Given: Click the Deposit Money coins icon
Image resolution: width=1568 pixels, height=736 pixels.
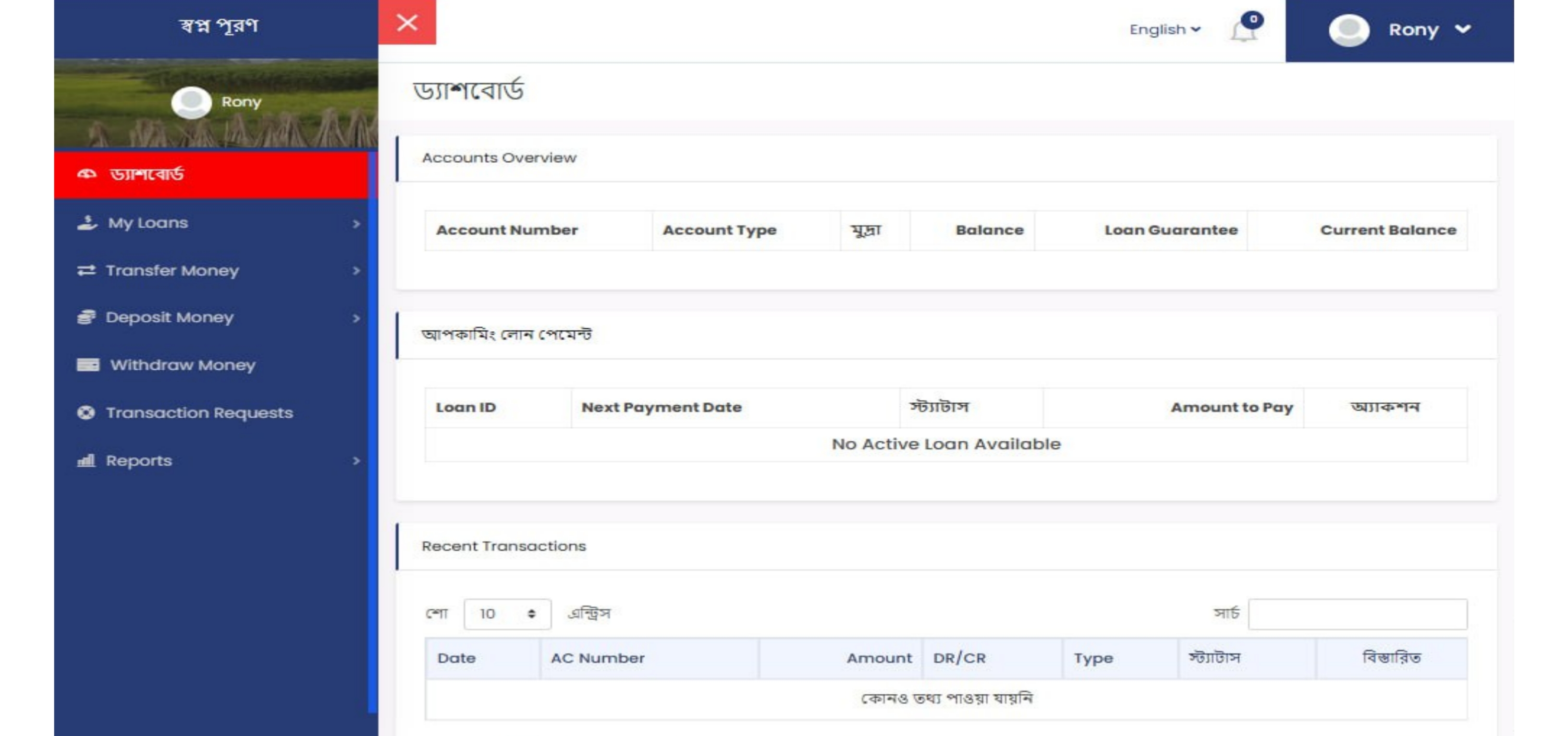Looking at the screenshot, I should [86, 317].
